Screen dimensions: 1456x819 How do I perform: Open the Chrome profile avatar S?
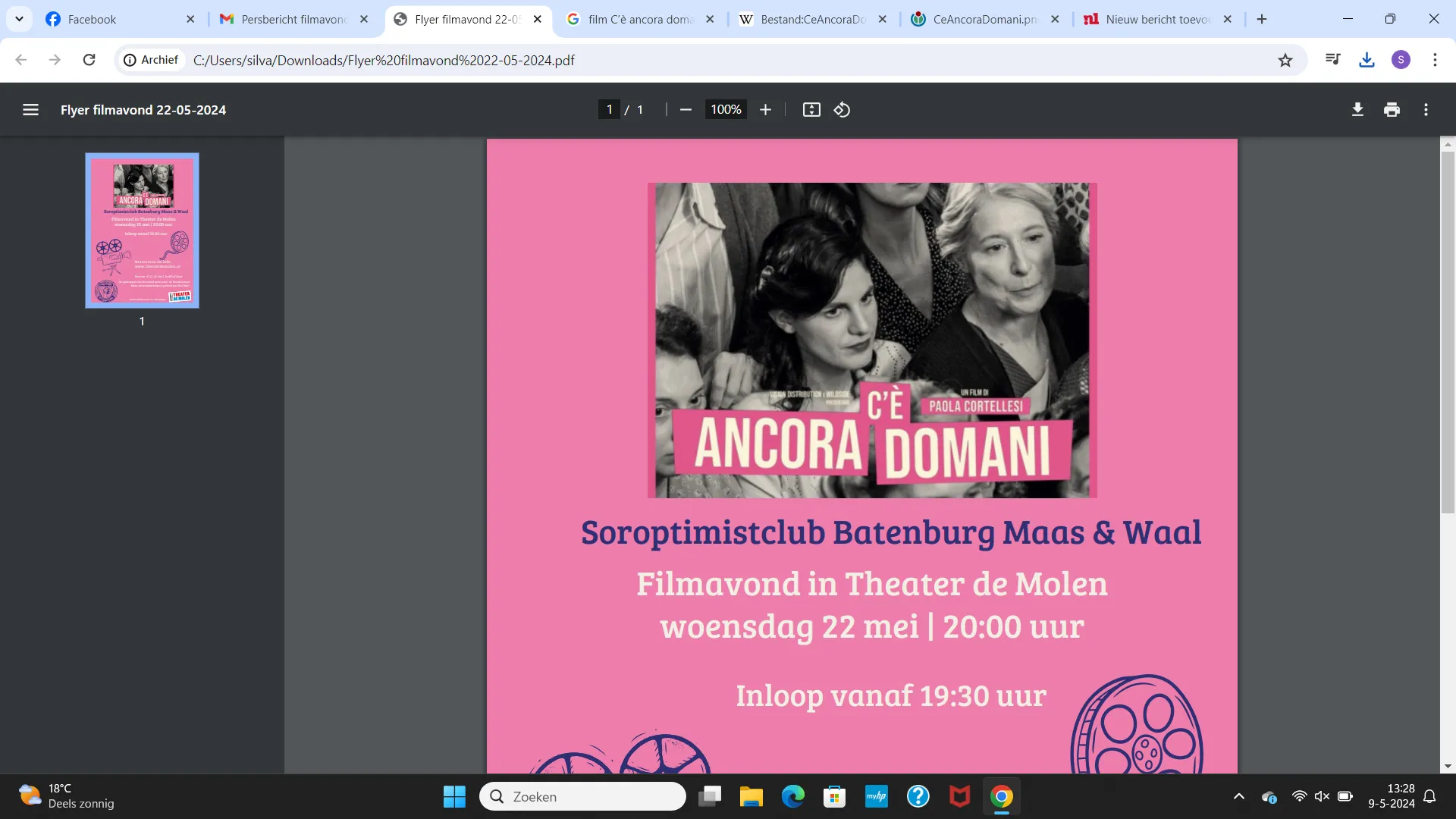click(x=1401, y=60)
